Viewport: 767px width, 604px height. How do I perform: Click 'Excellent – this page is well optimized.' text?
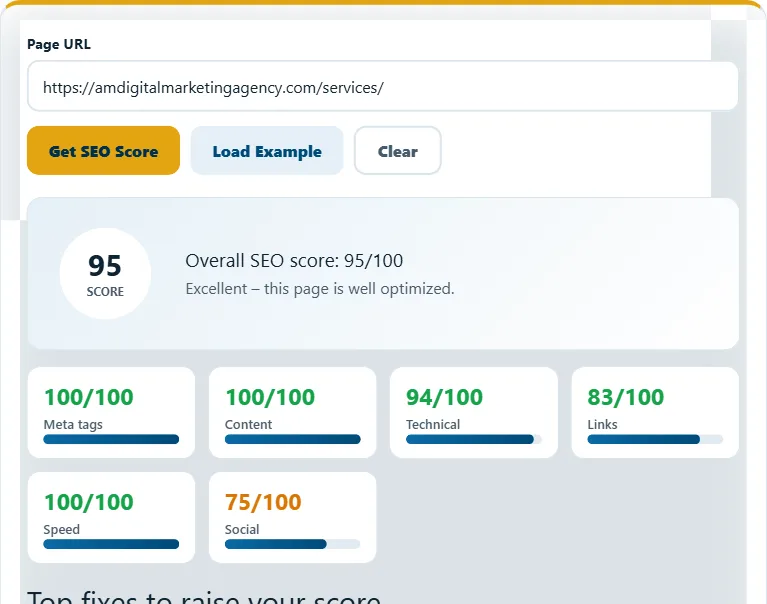(320, 289)
